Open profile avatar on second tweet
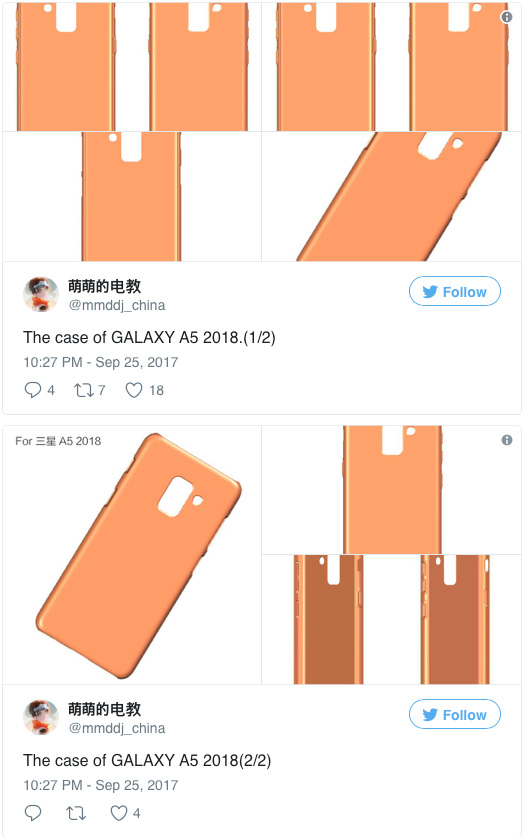Viewport: 525px width, 837px height. pos(41,717)
